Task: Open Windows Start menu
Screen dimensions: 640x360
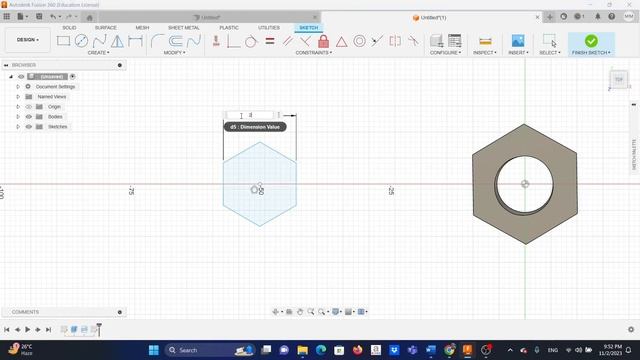Action: click(154, 350)
